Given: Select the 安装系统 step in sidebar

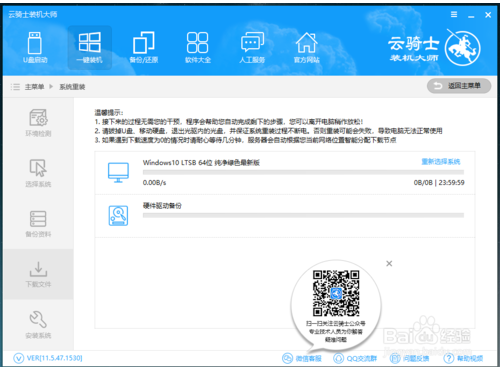Looking at the screenshot, I should [38, 325].
